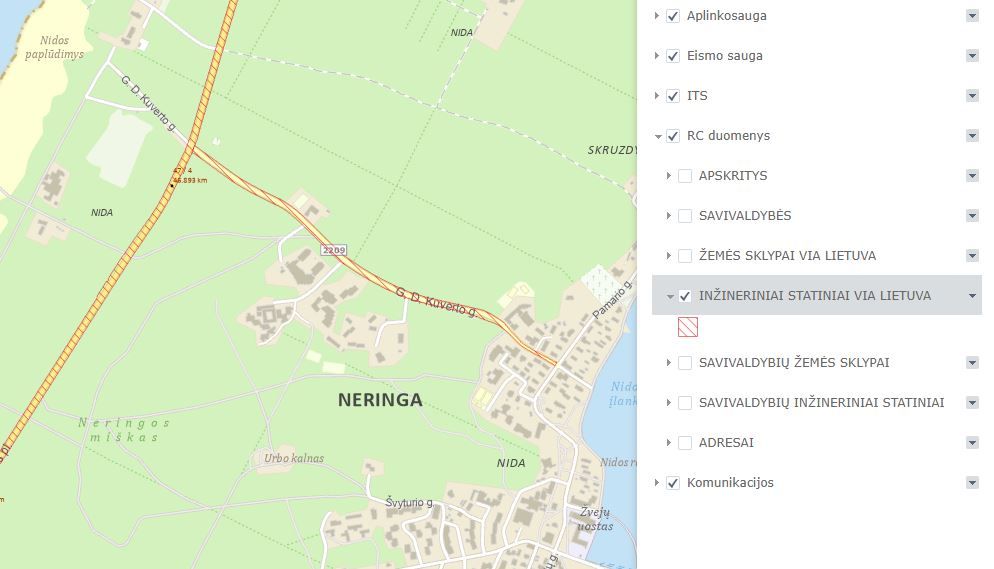Select the SAVIVALDYBIŲ ŽEMĖS SKLYPAI layer name
Viewport: 994px width, 569px height.
[794, 363]
